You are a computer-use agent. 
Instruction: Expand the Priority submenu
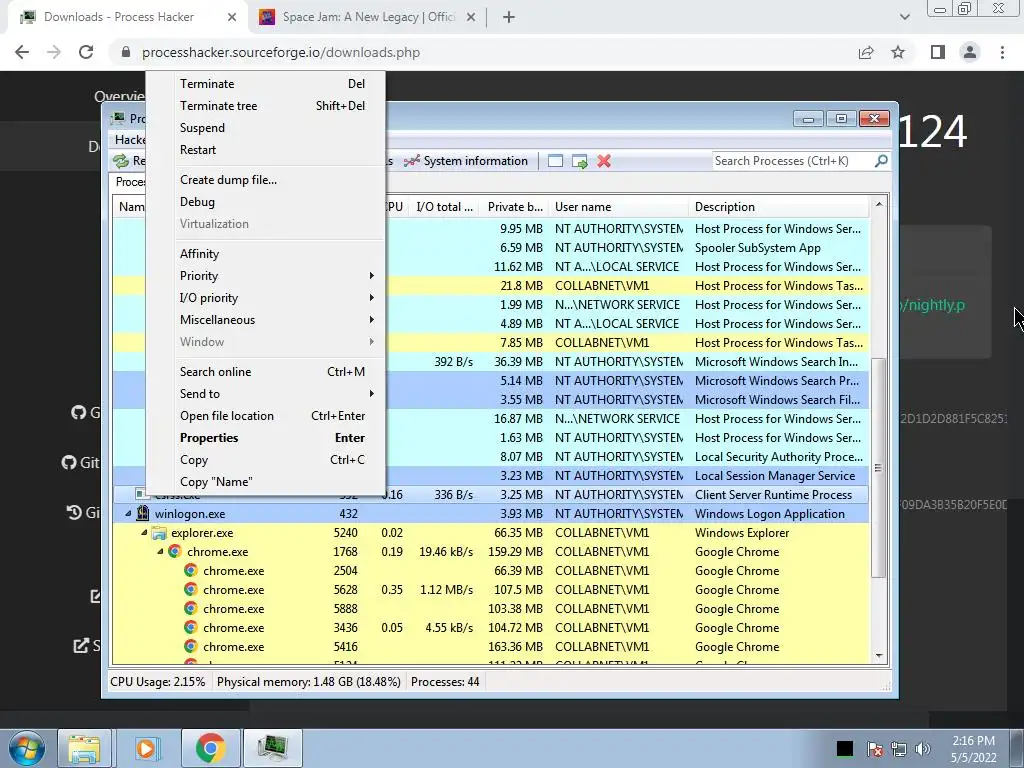pos(266,276)
